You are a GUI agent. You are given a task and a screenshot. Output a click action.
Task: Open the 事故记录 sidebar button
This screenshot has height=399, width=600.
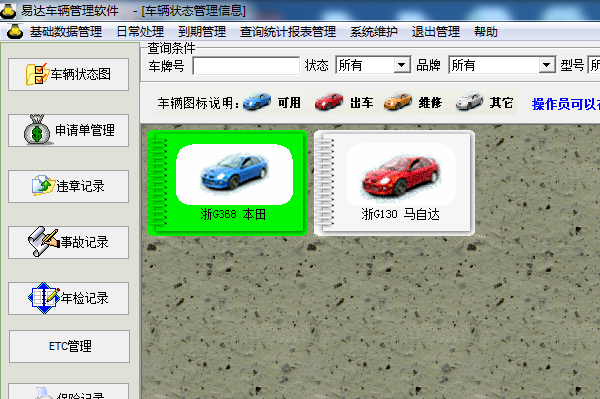pyautogui.click(x=68, y=242)
